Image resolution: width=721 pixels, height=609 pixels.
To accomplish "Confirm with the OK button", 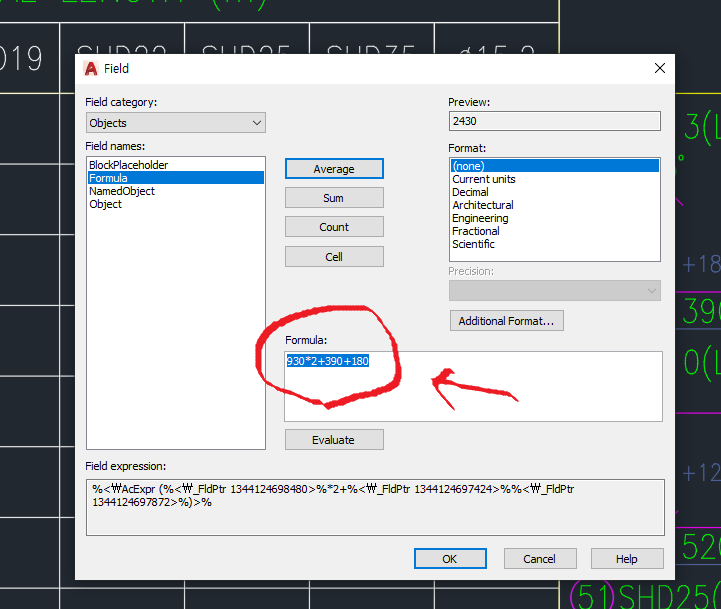I will pyautogui.click(x=450, y=559).
